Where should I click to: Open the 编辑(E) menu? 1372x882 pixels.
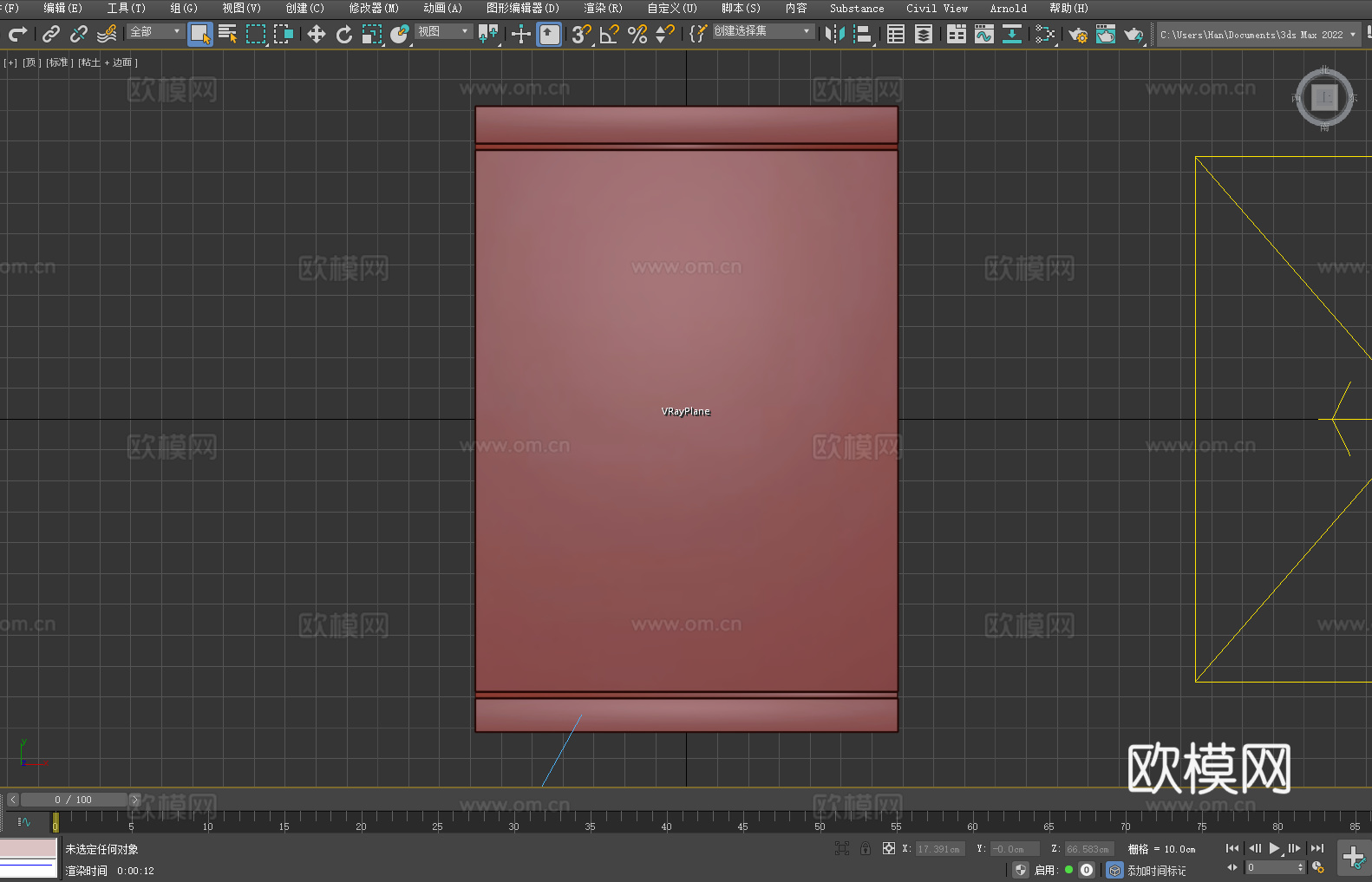click(x=62, y=8)
